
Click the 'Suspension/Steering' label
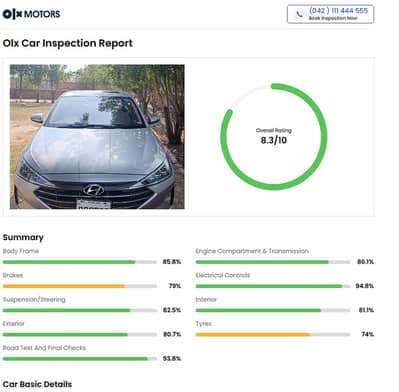click(x=34, y=299)
